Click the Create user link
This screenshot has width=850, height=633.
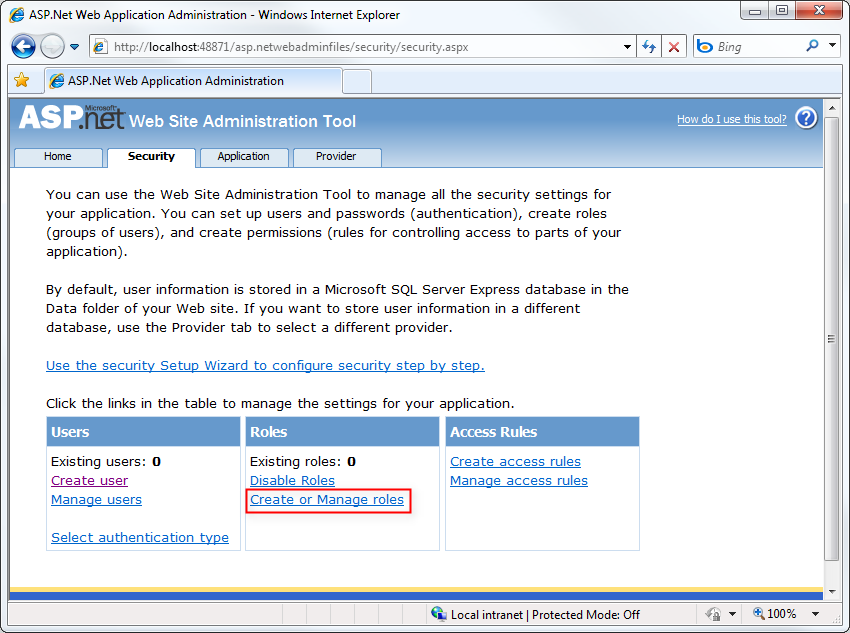click(89, 481)
